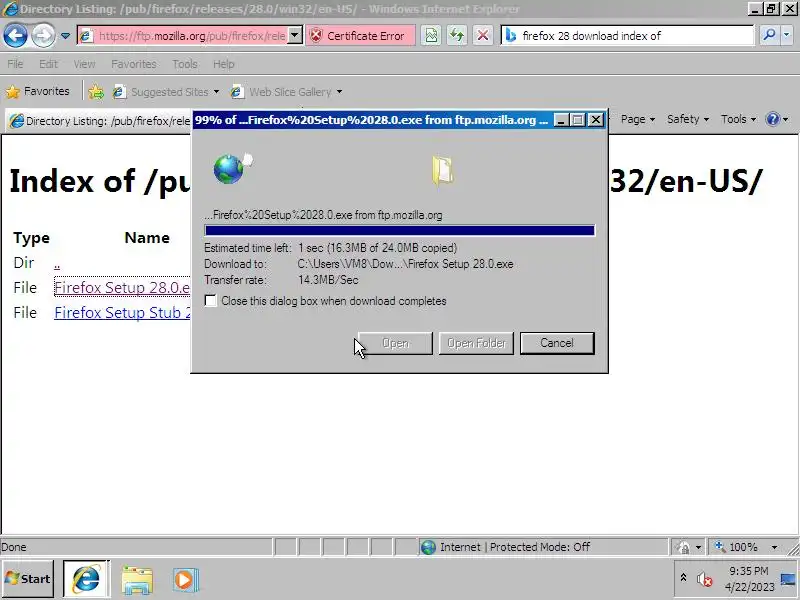
Task: Open Windows Media Player from taskbar
Action: pos(185,580)
